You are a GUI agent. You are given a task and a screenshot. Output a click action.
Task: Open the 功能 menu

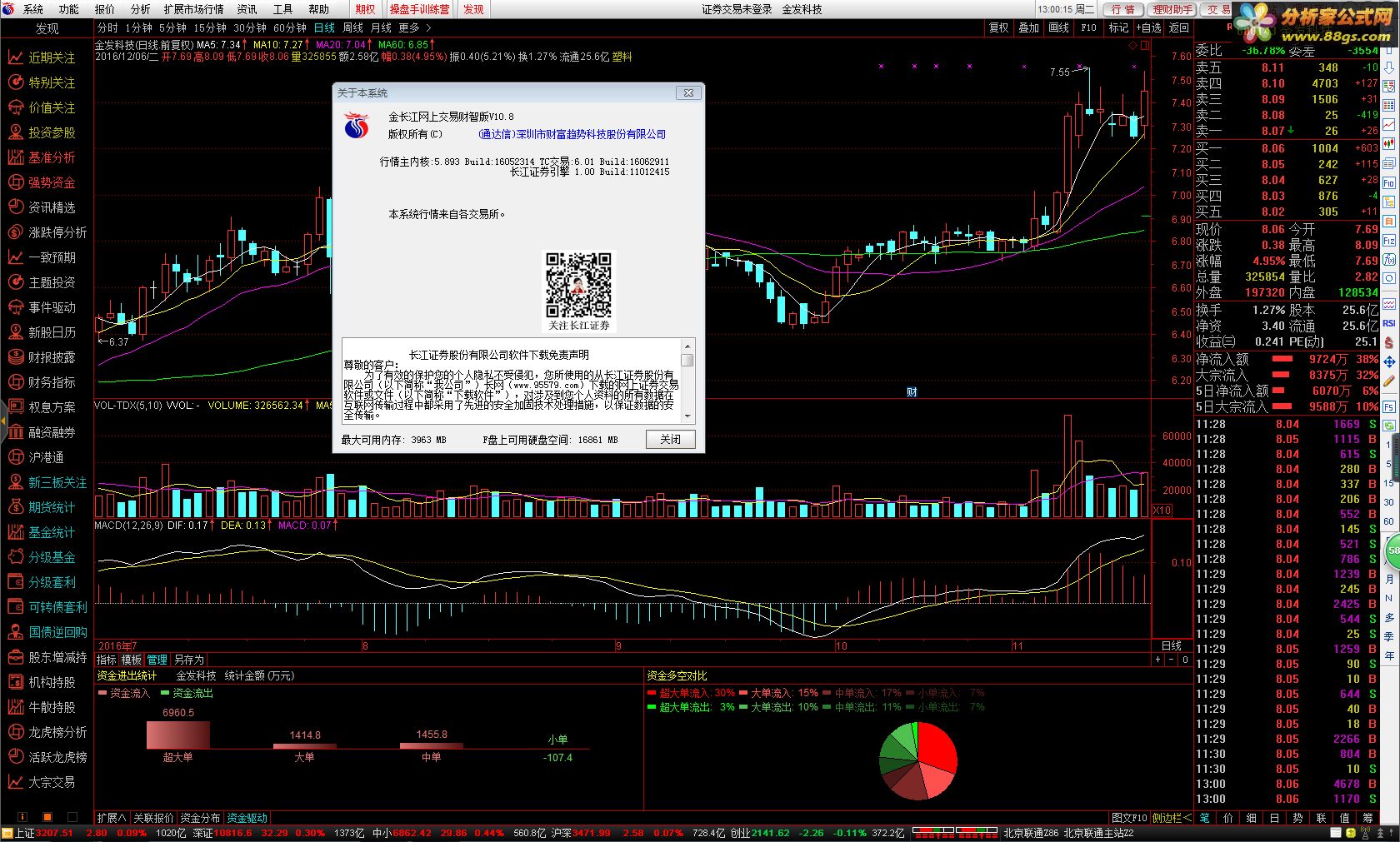click(69, 9)
